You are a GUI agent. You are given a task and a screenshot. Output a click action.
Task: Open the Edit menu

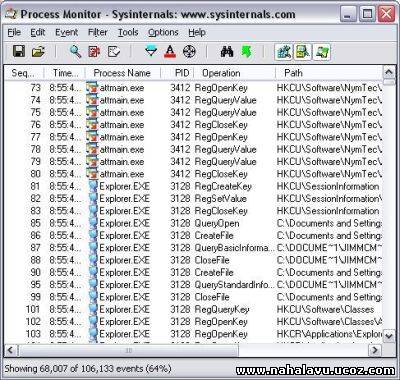tap(38, 33)
